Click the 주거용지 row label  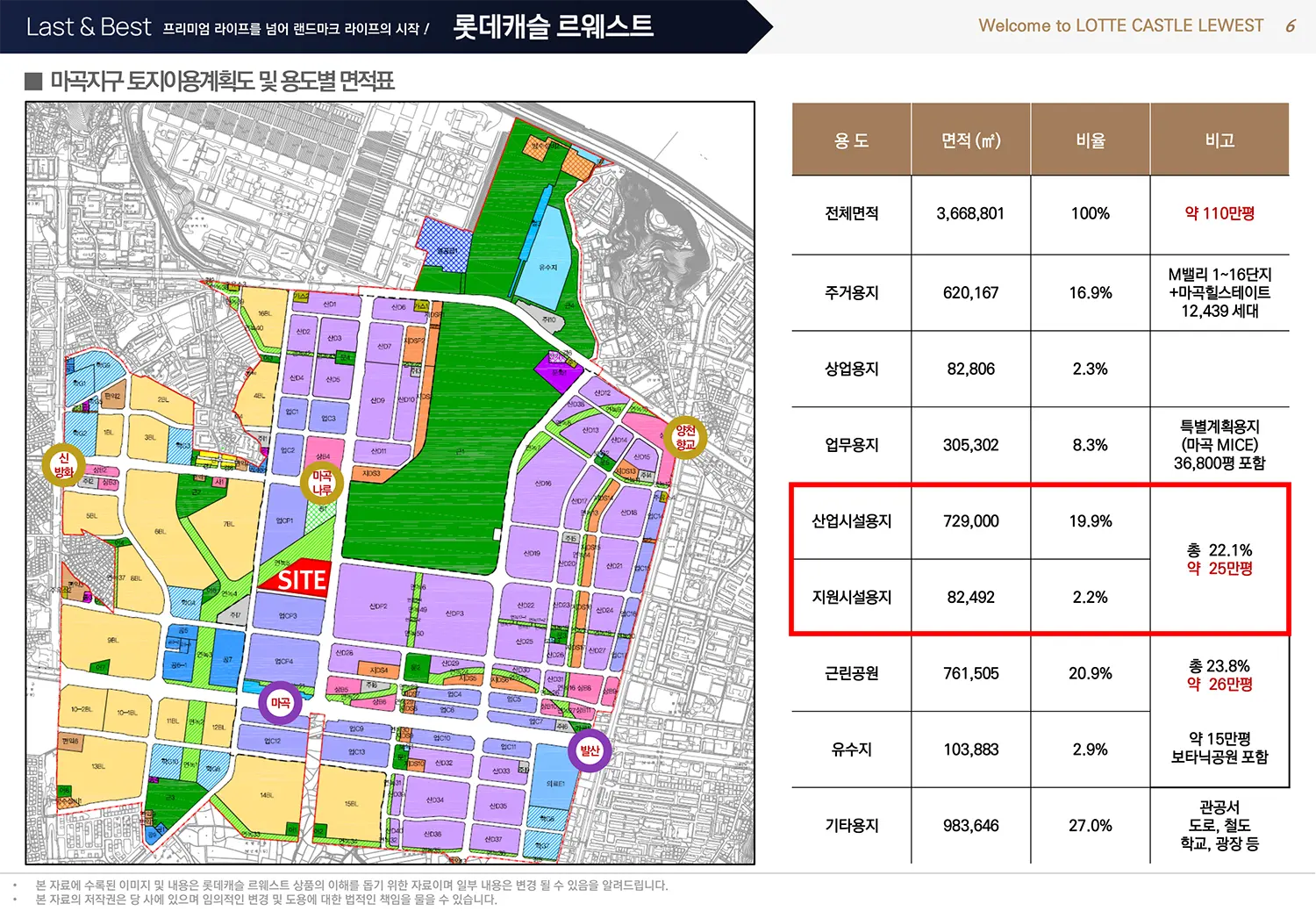click(851, 292)
